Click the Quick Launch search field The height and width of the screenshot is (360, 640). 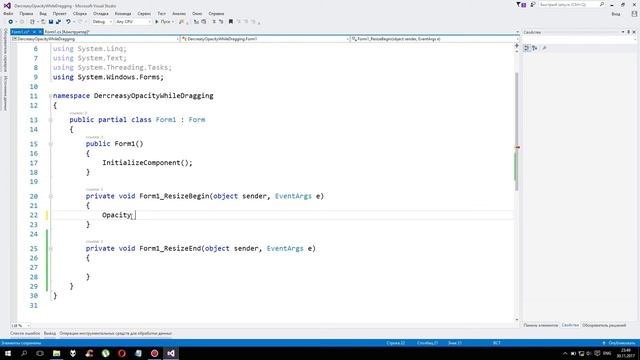pyautogui.click(x=571, y=4)
